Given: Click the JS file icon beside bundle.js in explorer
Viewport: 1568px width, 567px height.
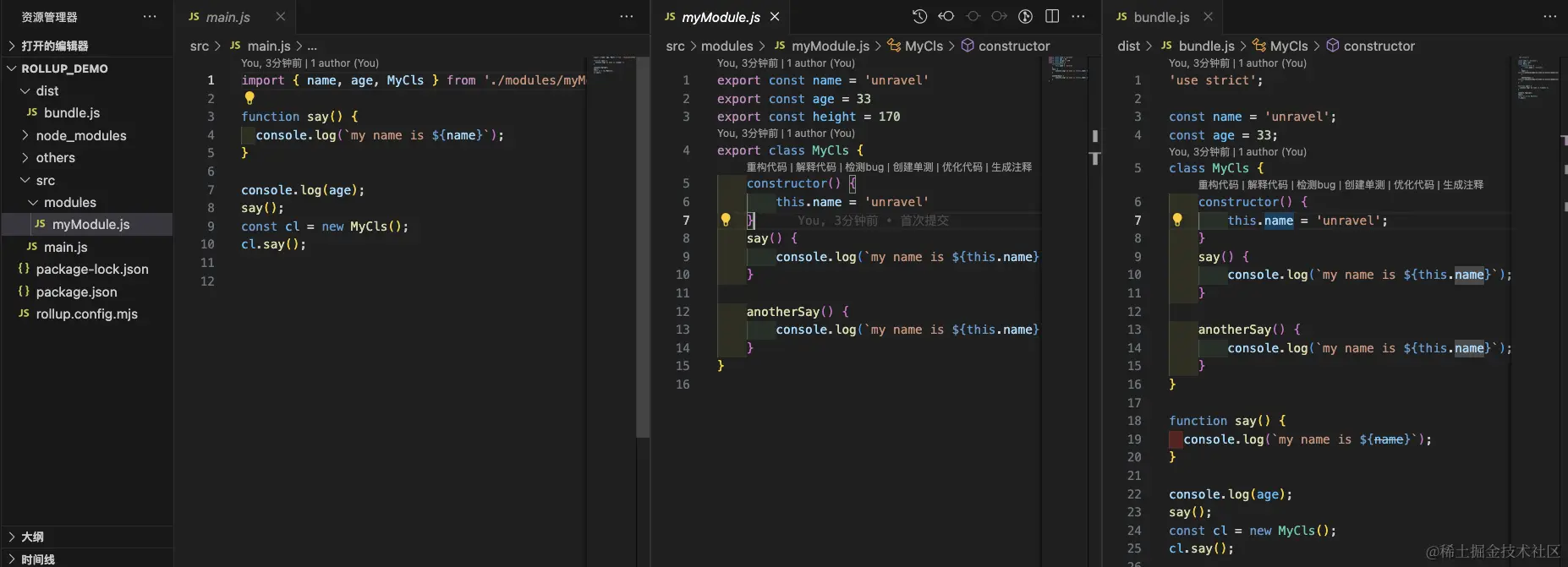Looking at the screenshot, I should 32,112.
